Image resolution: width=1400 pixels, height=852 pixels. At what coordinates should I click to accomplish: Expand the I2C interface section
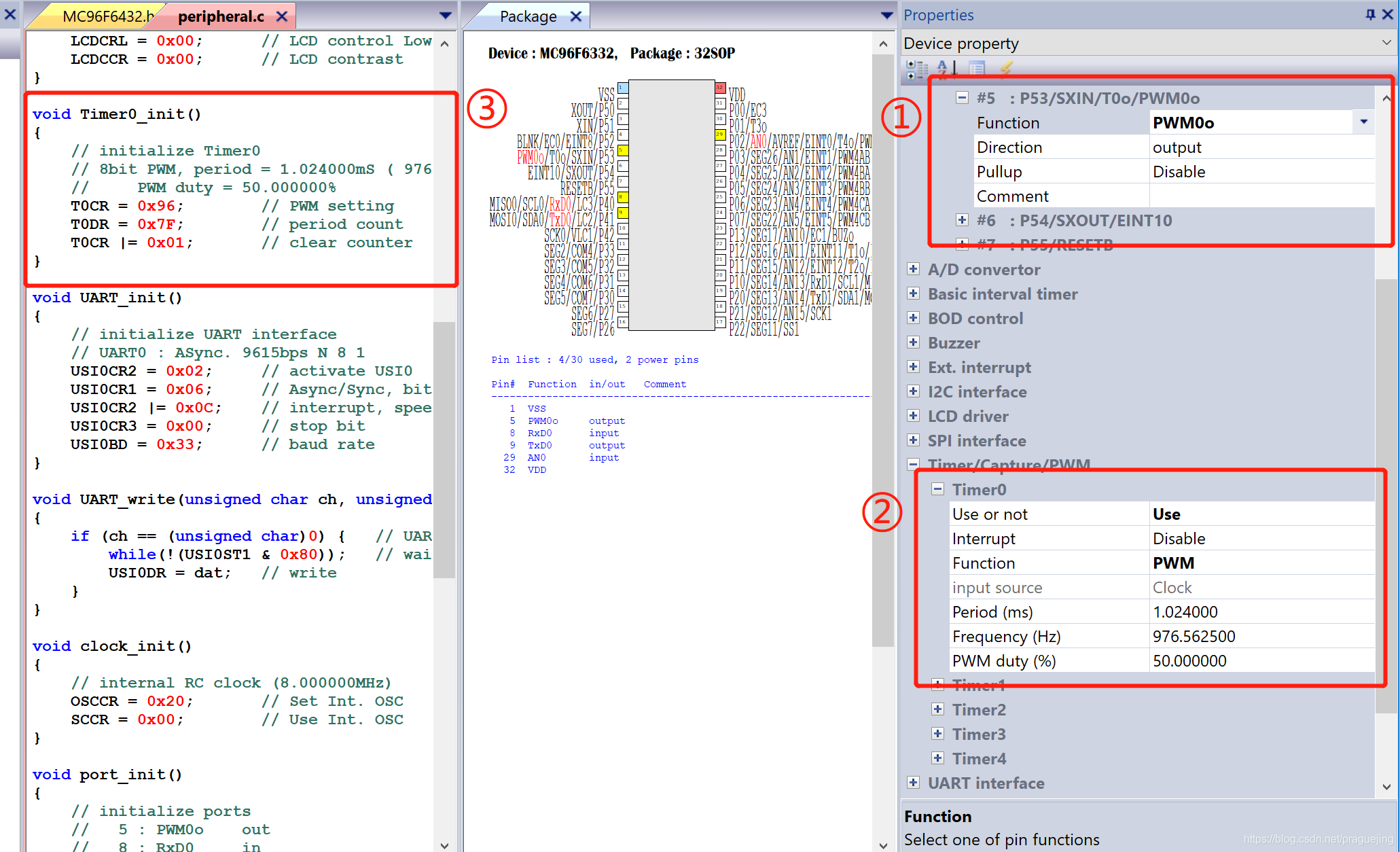tap(914, 391)
